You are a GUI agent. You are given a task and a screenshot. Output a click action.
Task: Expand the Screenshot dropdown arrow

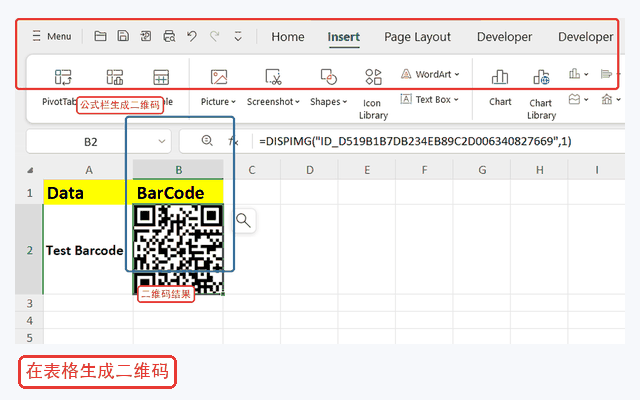[298, 102]
